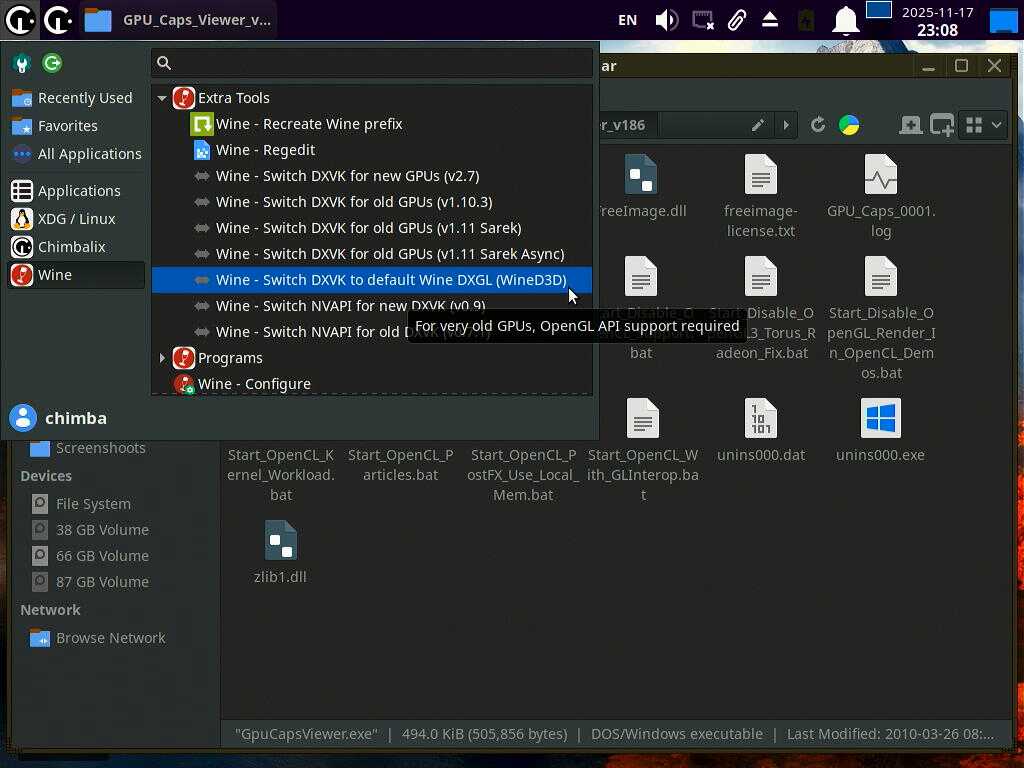Screen dimensions: 1024x768
Task: Click the Programs wine icon
Action: 184,358
